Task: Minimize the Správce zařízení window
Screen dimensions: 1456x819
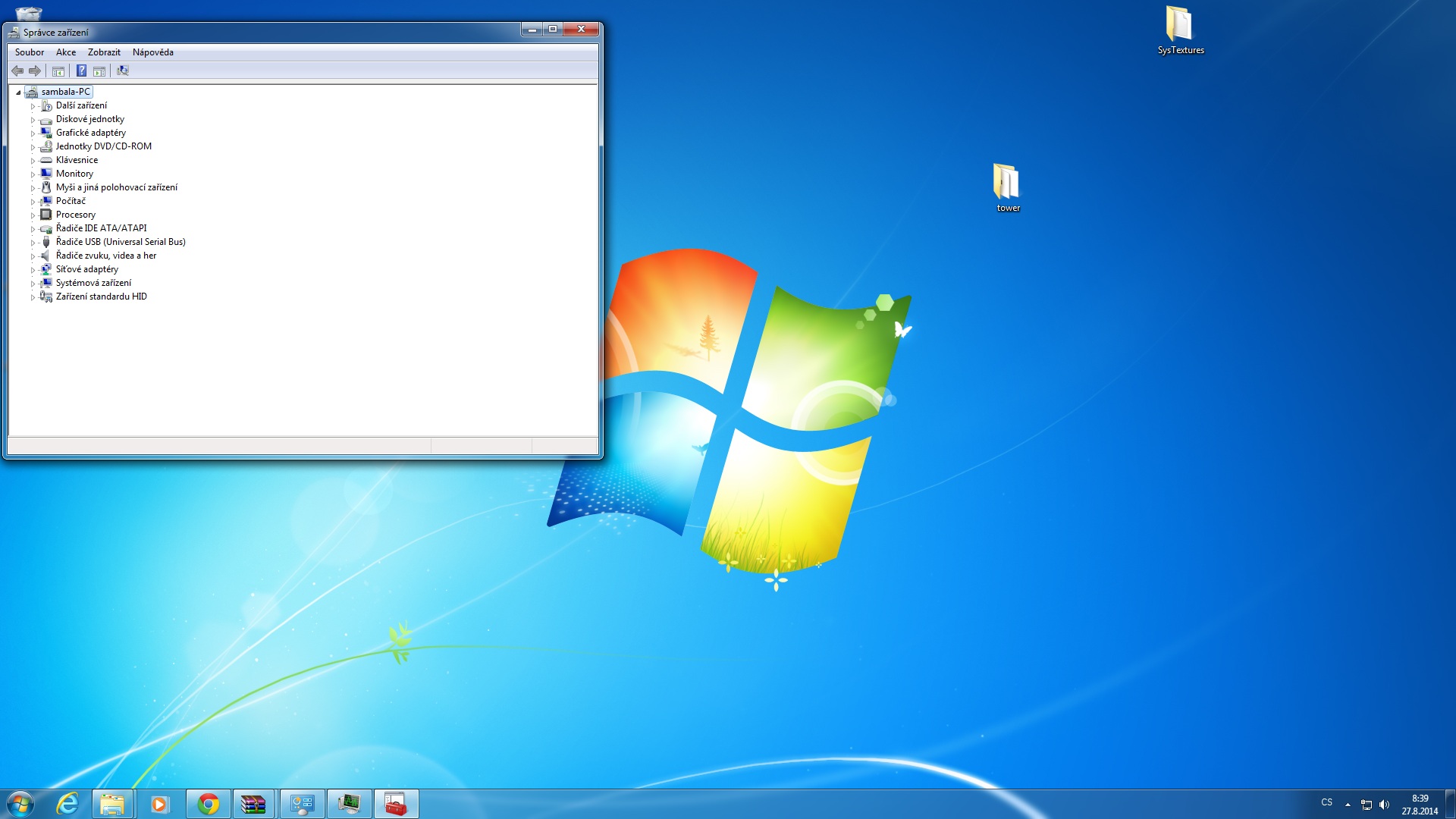Action: click(532, 30)
